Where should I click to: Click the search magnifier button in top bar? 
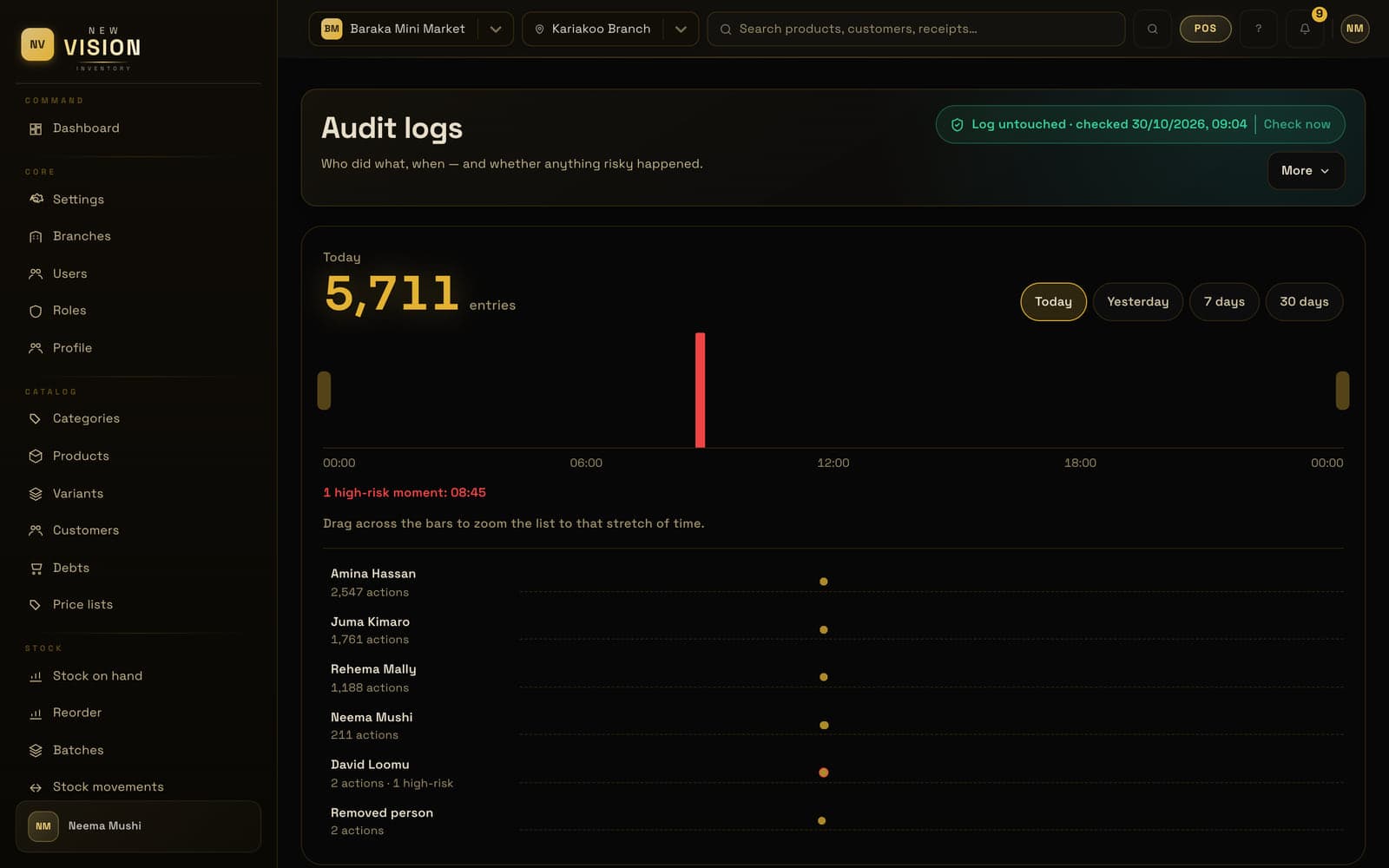tap(1152, 29)
